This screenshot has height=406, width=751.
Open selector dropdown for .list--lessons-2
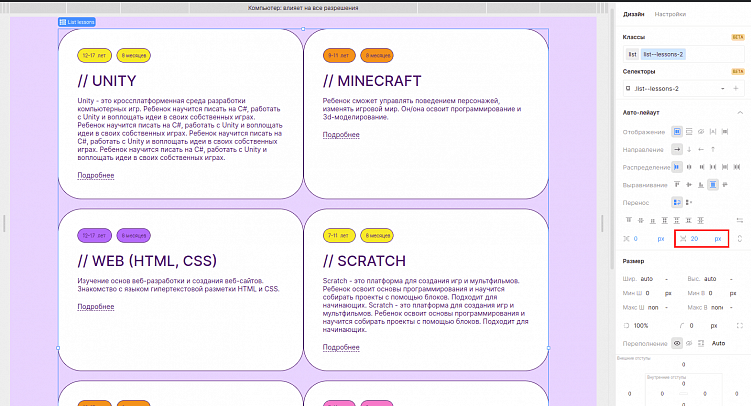723,89
